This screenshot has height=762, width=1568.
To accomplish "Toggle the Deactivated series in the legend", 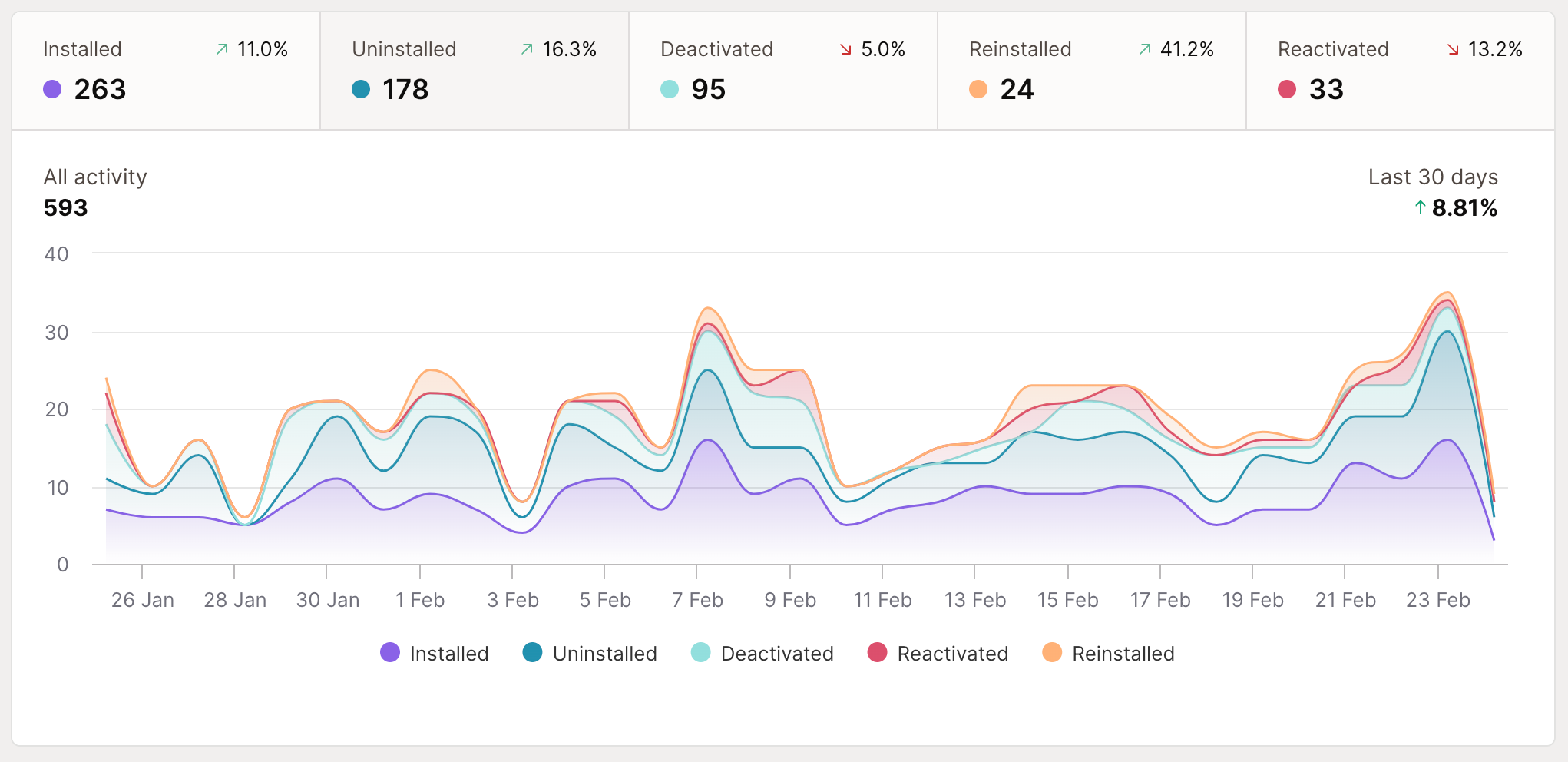I will point(761,654).
